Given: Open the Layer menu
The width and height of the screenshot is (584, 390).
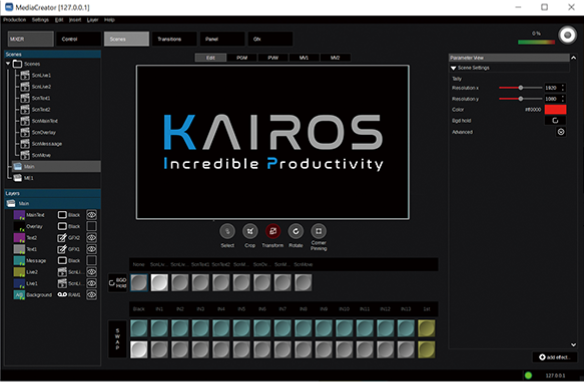Looking at the screenshot, I should (92, 20).
